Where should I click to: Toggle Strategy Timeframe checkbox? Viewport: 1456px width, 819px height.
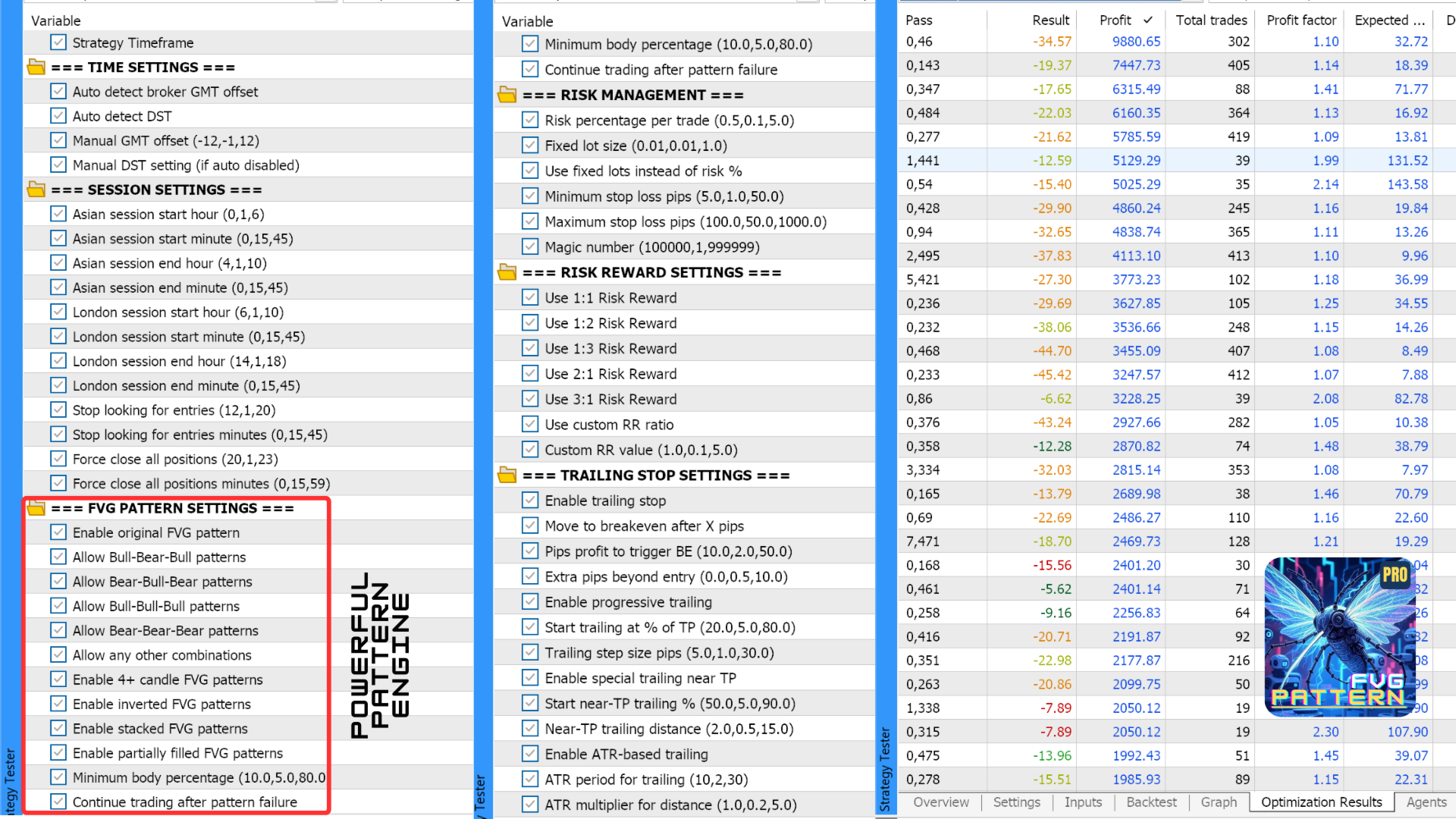(x=58, y=42)
